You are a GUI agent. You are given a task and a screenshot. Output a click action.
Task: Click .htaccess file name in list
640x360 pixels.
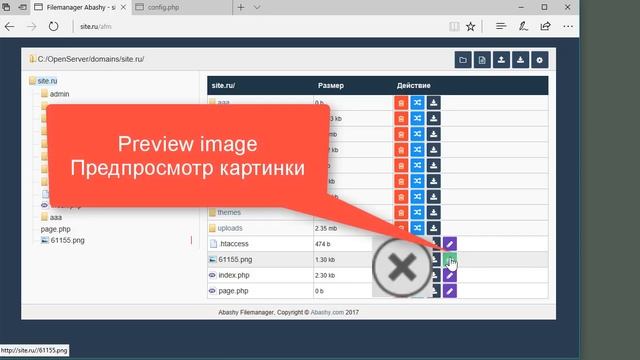coord(234,244)
